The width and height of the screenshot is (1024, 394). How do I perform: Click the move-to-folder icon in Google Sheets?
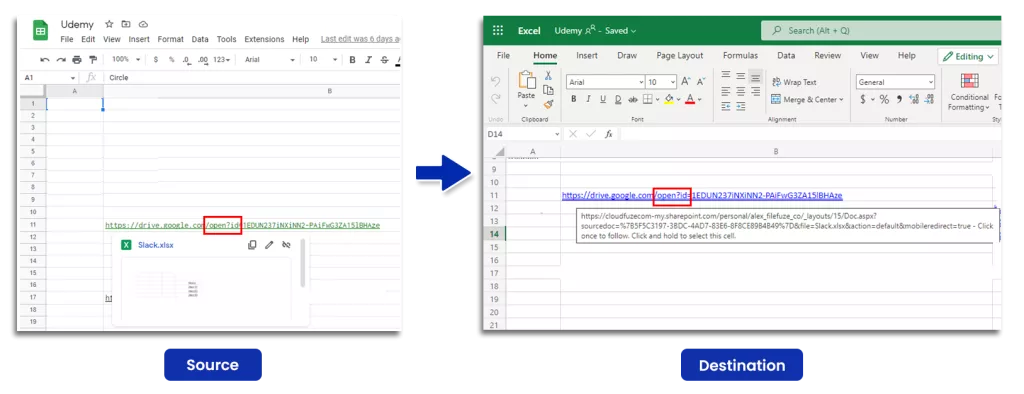click(125, 24)
